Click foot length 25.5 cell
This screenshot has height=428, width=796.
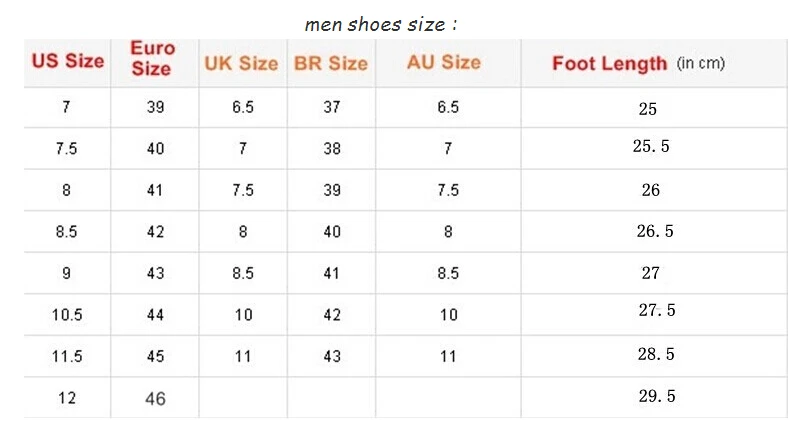pos(651,147)
